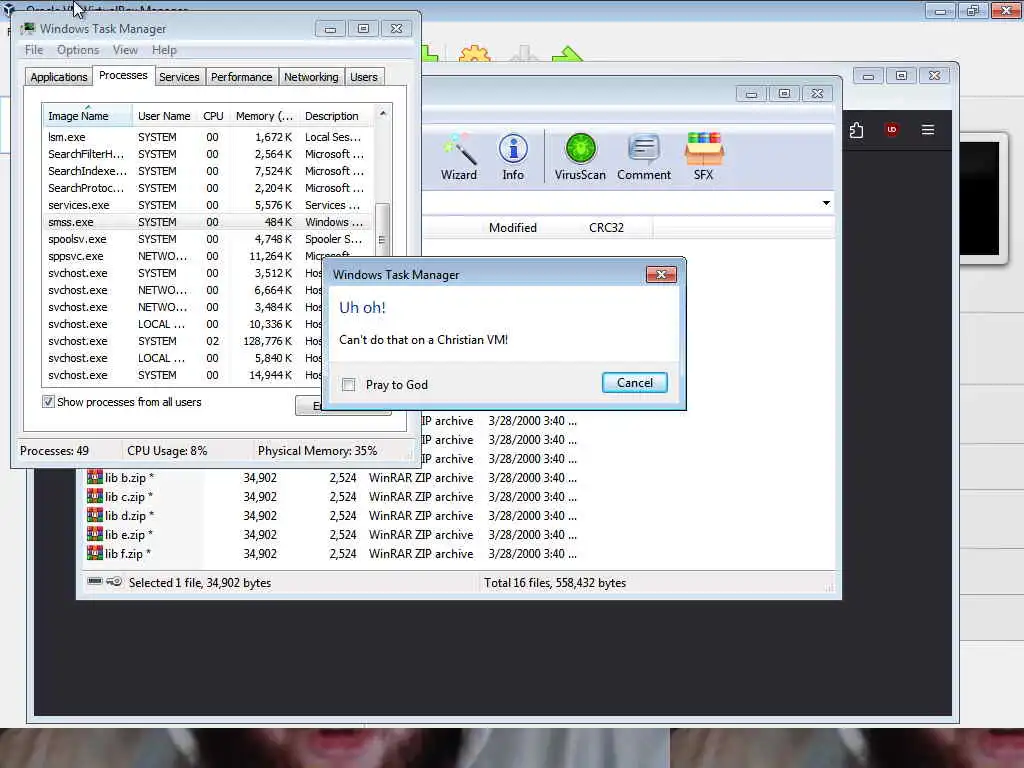Select the sppsvc.exe process

point(208,256)
